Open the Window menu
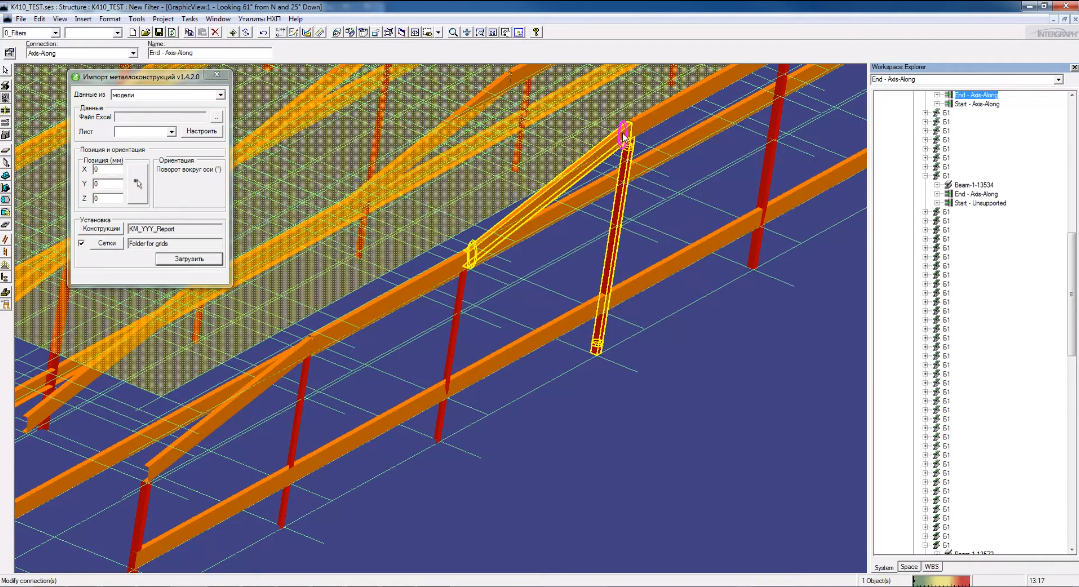Screen dimensions: 1079x587 [x=217, y=19]
